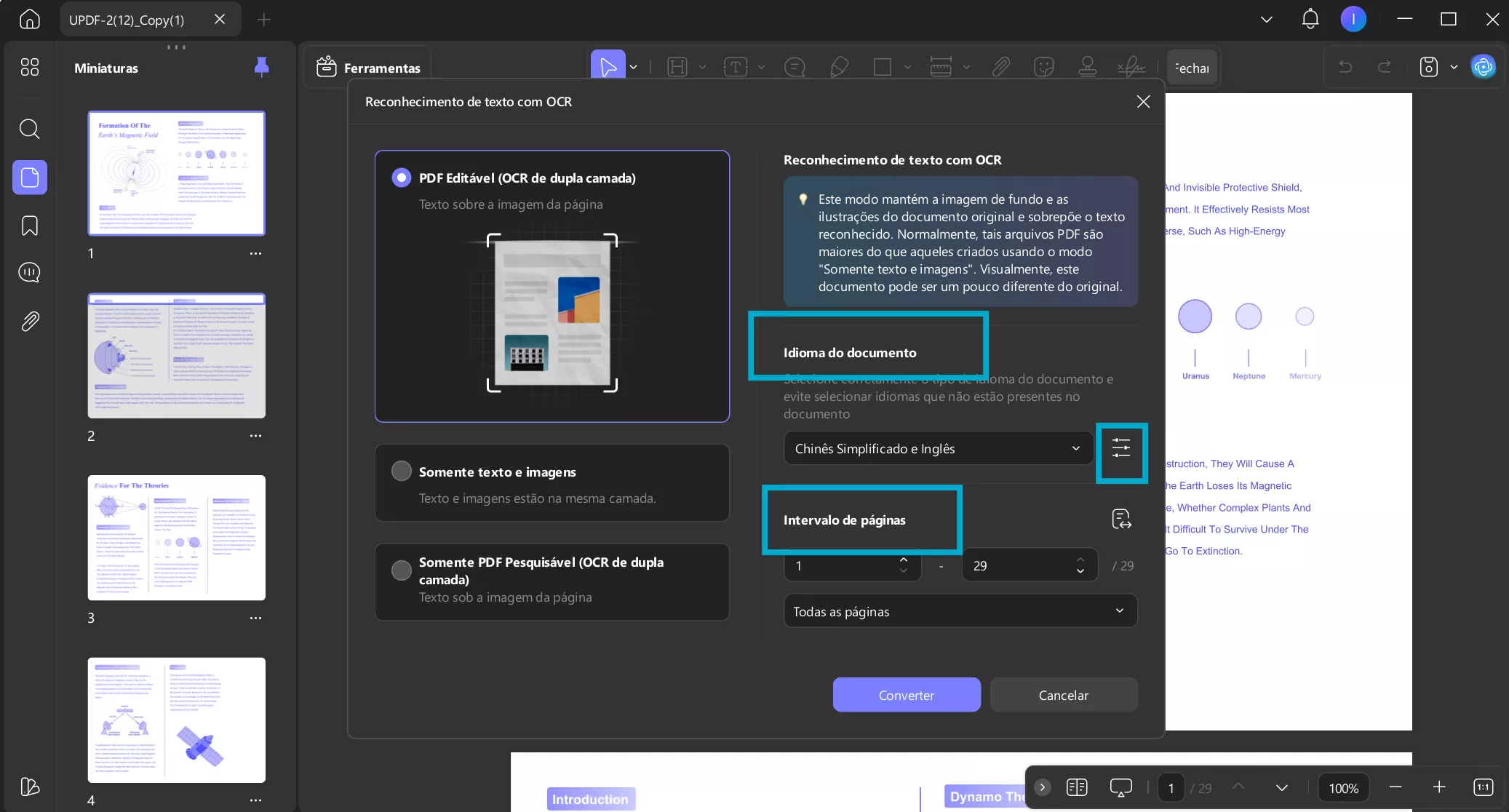Open the Todas as páginas dropdown
Screen dimensions: 1509x812
tap(960, 611)
